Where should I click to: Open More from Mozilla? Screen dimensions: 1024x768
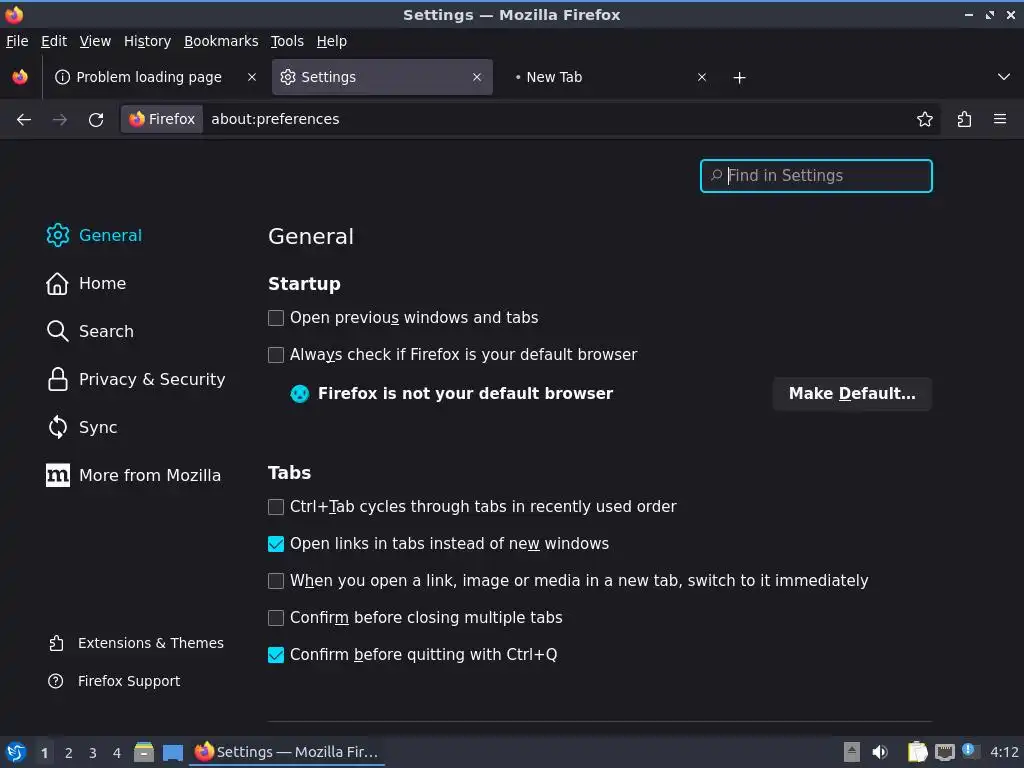(x=133, y=475)
